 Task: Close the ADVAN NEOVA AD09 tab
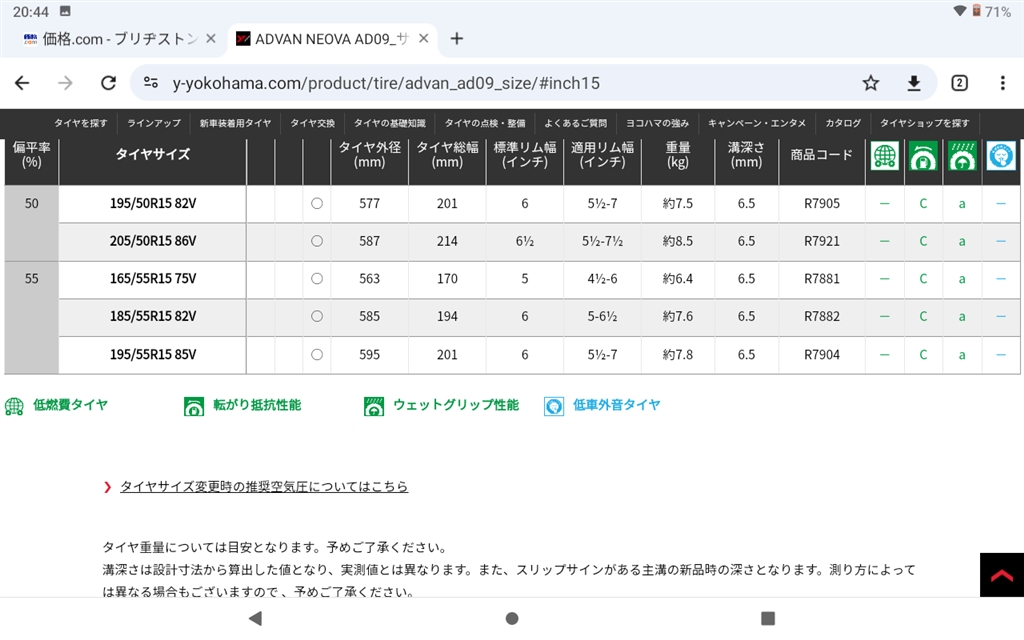[x=424, y=39]
